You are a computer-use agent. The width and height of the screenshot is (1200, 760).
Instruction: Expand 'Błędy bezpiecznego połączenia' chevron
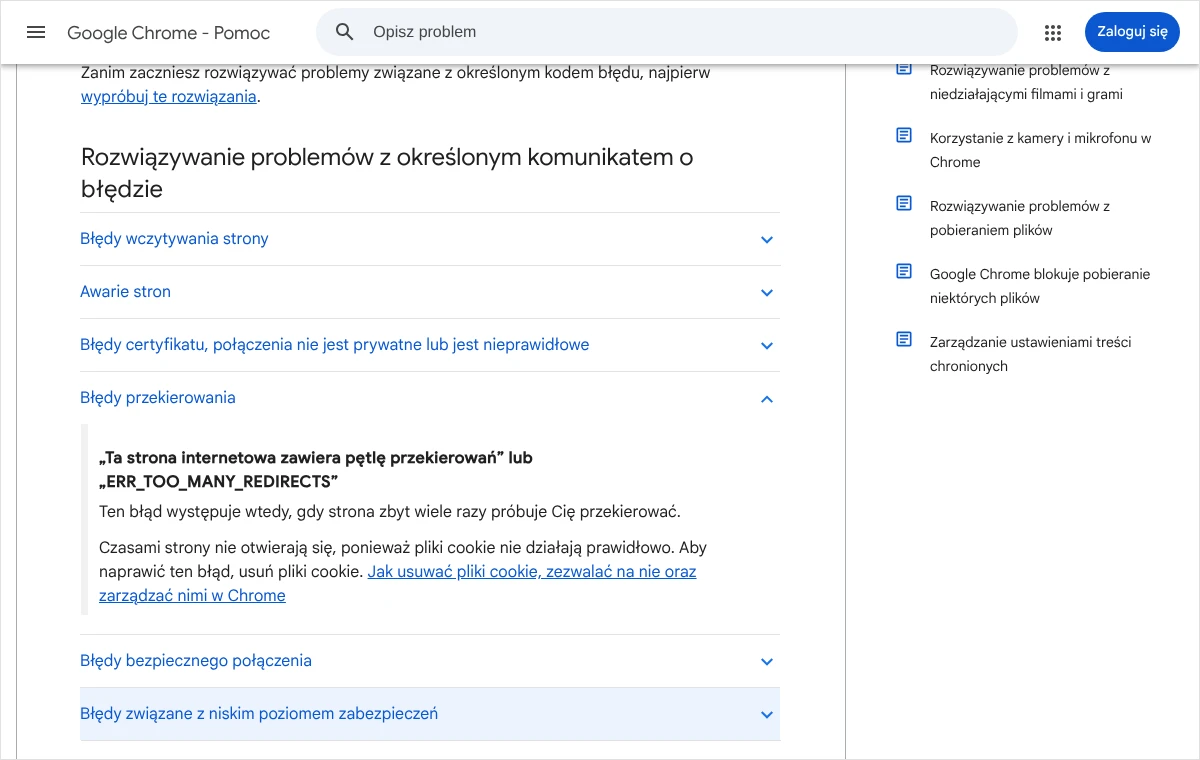(767, 662)
